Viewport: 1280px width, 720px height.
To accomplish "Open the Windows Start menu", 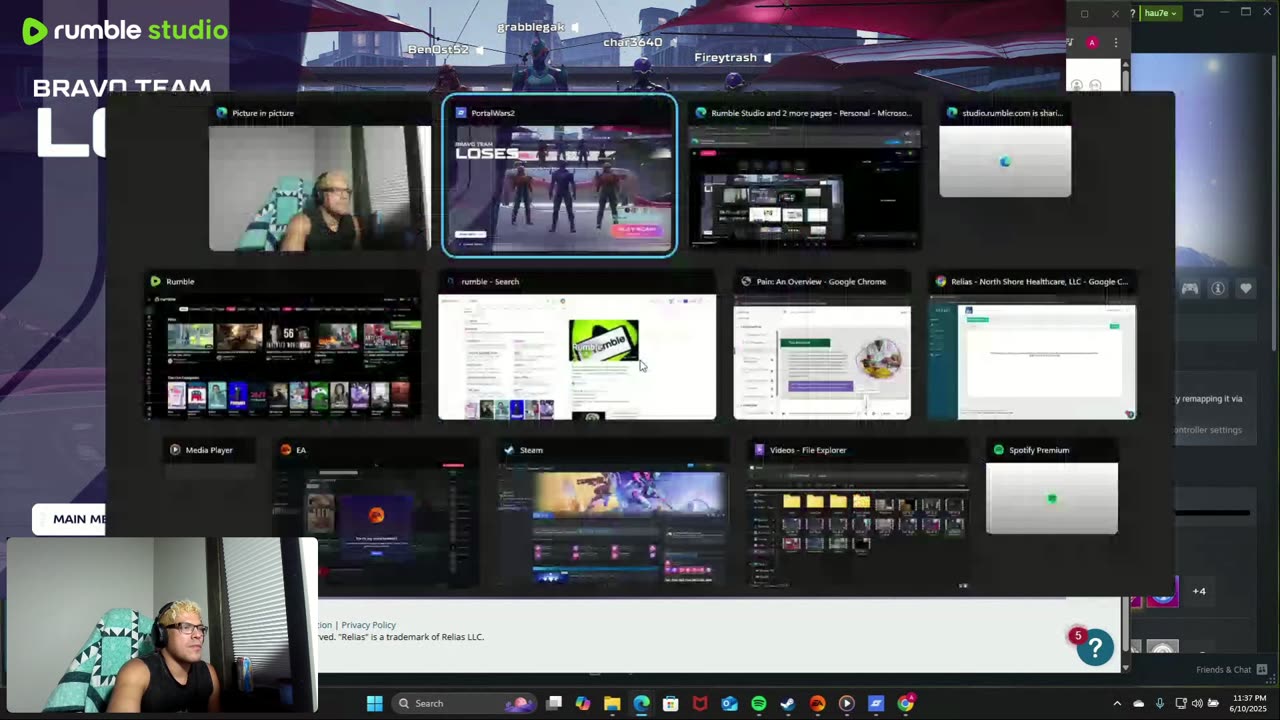I will coord(375,703).
